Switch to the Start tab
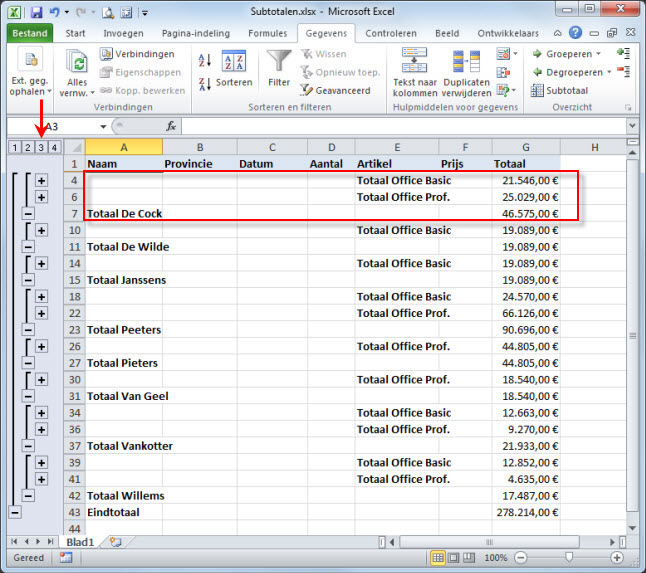 (75, 33)
